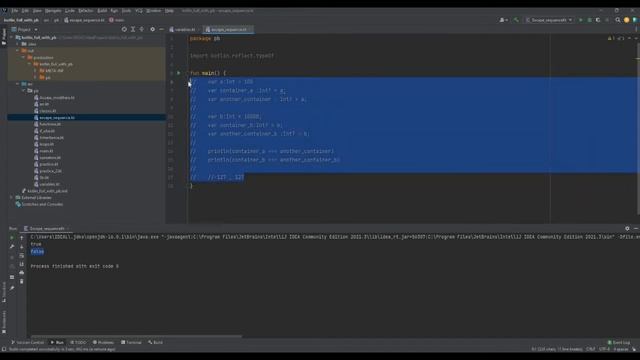Open Search Everywhere magnifier icon
The image size is (640, 360).
click(618, 20)
